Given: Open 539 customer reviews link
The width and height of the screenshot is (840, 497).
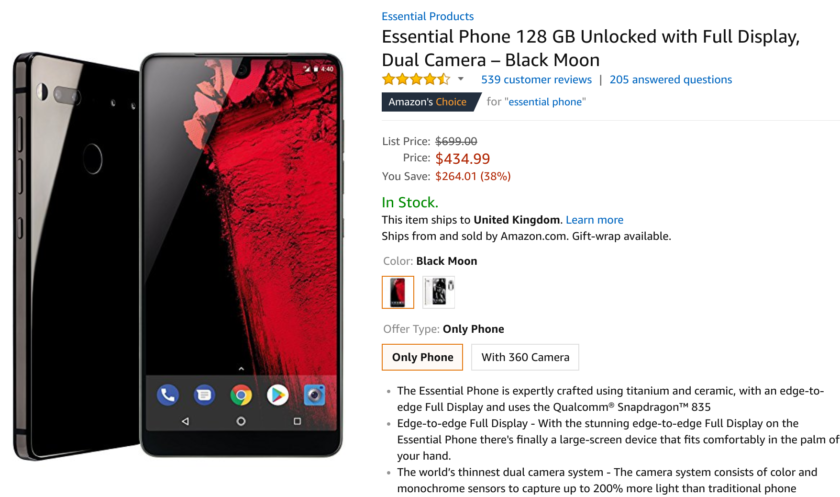Looking at the screenshot, I should click(x=536, y=79).
